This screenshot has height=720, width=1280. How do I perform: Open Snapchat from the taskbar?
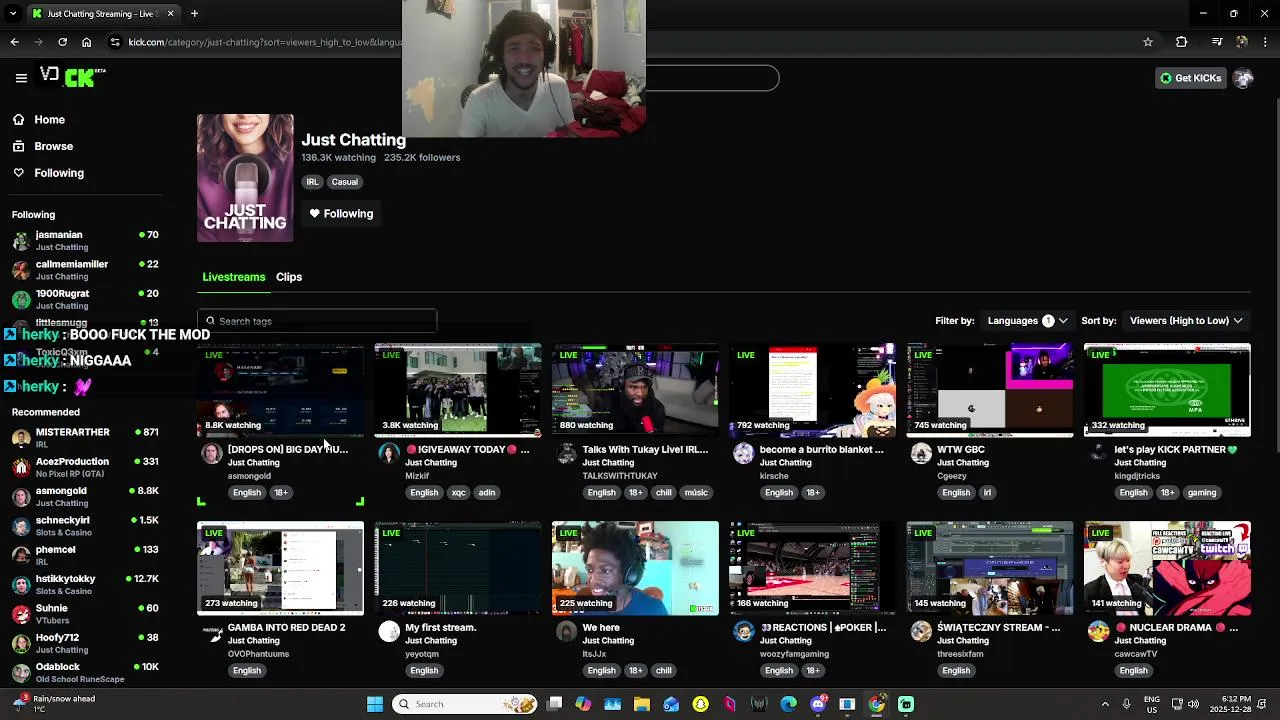click(x=700, y=704)
